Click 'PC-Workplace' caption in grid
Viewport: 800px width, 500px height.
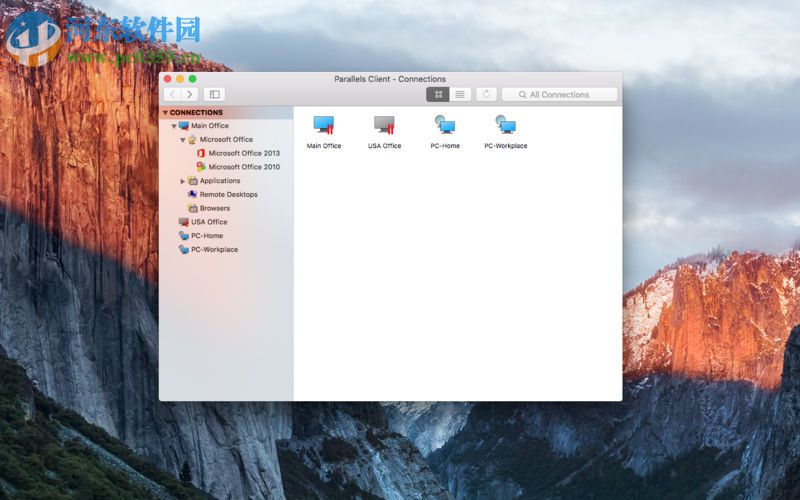point(506,146)
